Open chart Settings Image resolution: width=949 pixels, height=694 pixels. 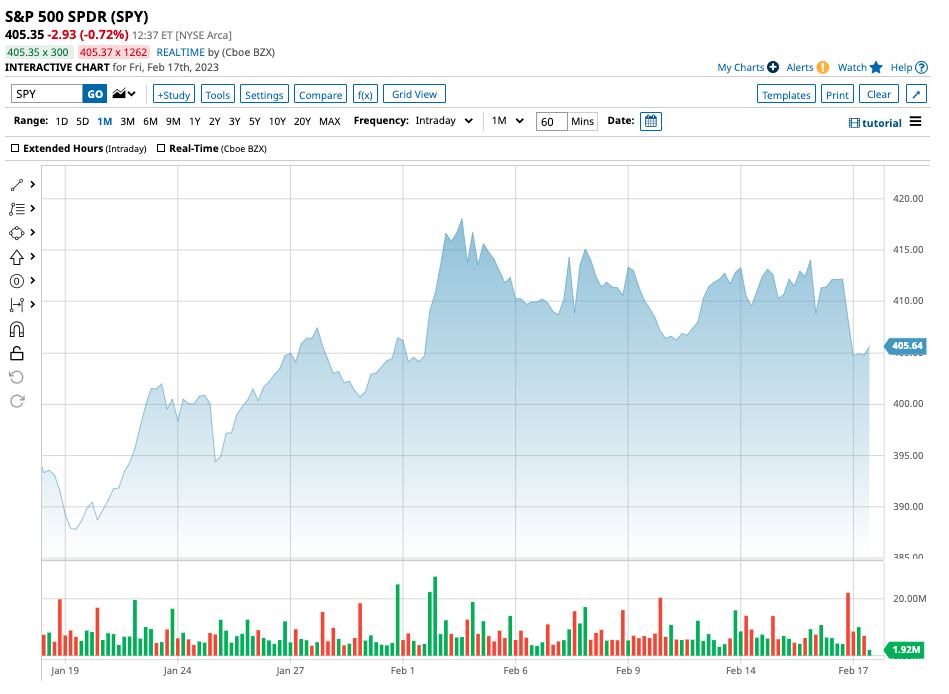point(264,94)
